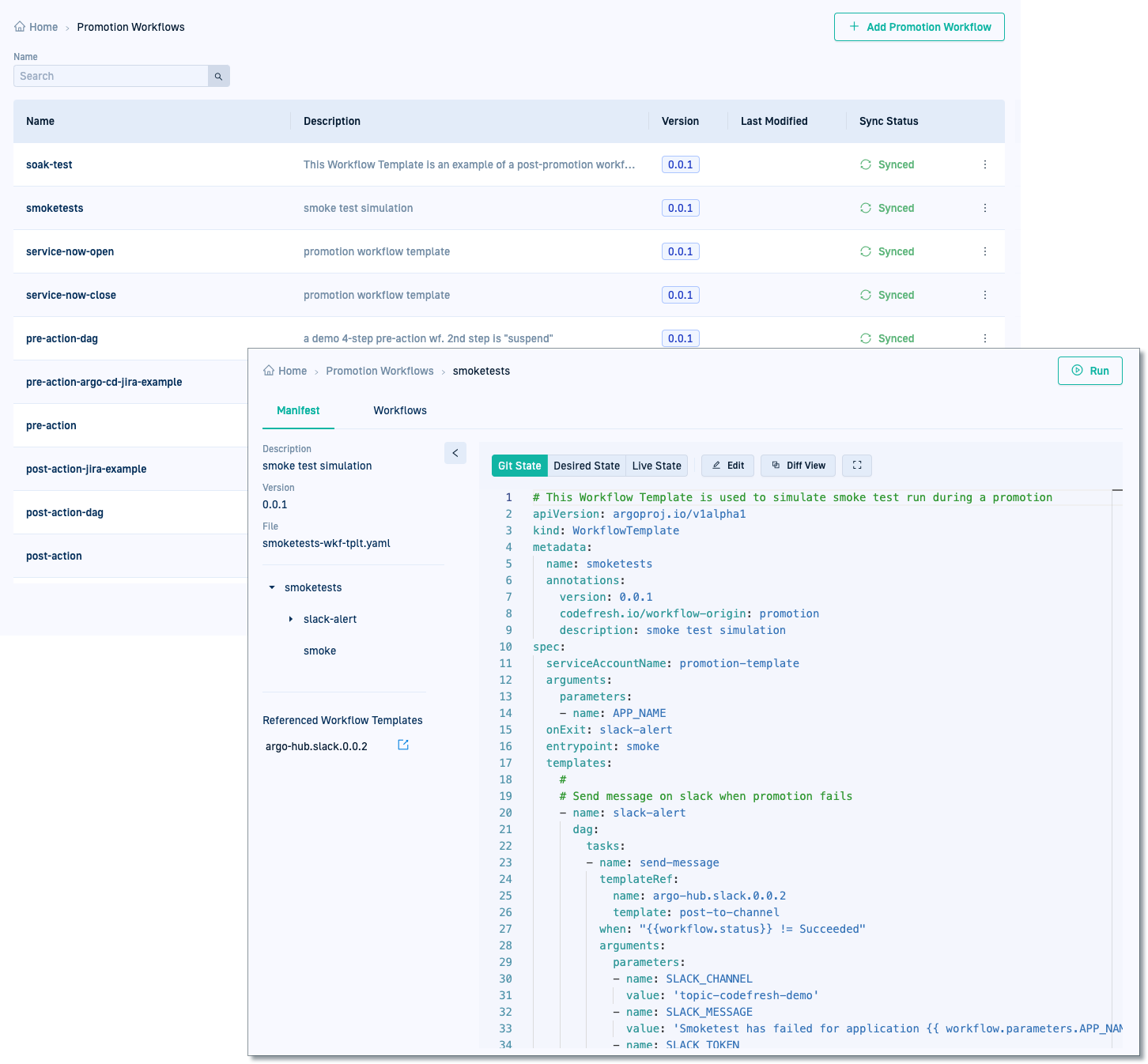Run the smoketests workflow
This screenshot has height=1064, width=1148.
1089,371
